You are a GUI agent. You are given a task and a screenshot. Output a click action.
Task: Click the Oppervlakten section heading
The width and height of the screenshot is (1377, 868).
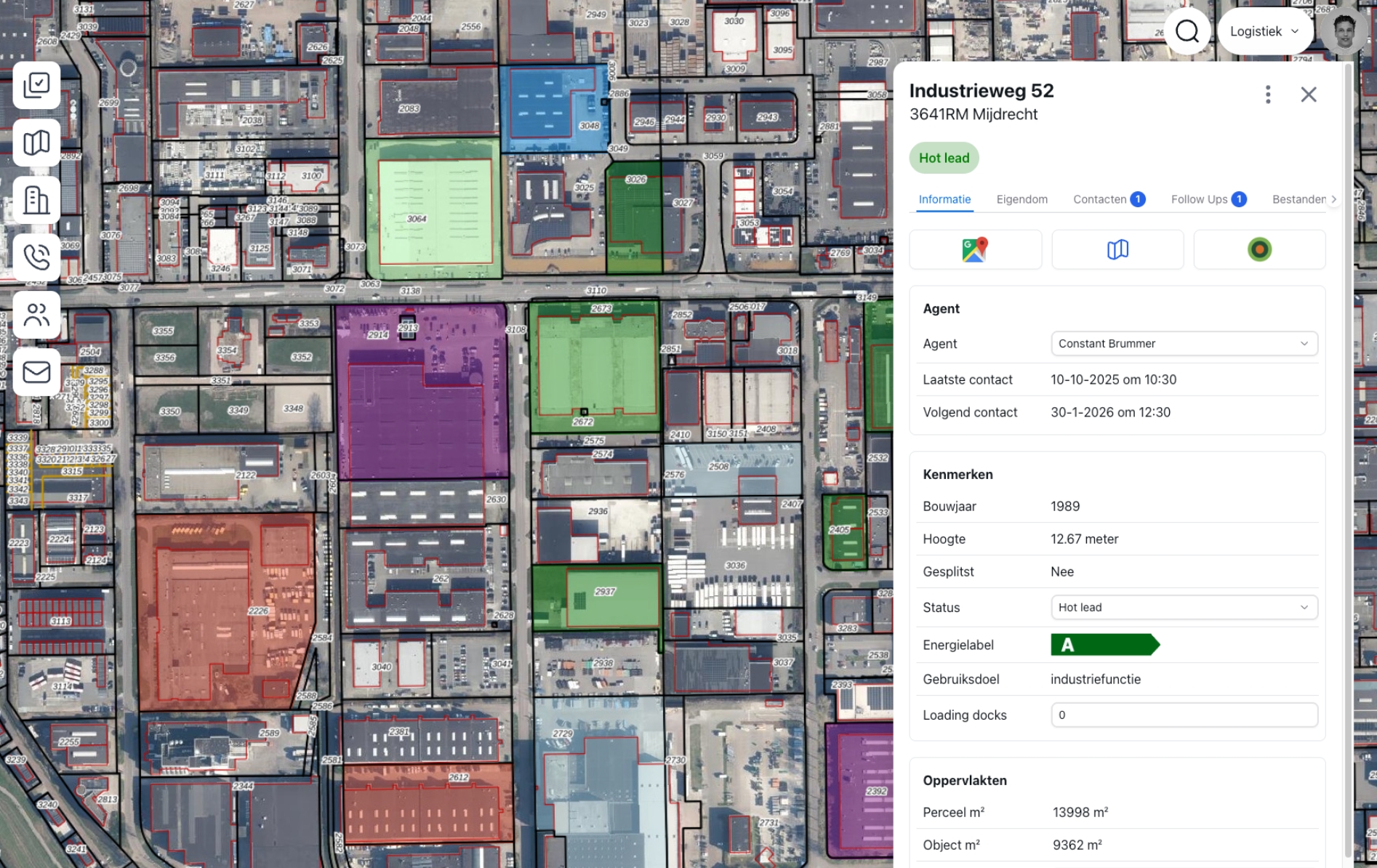965,780
